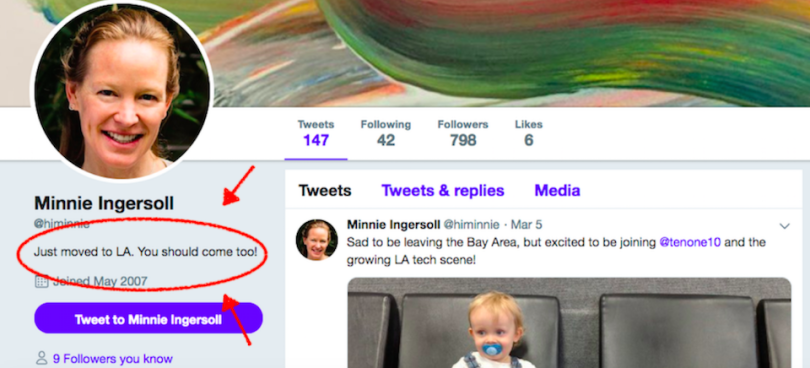Expand the tweet options chevron
810x368 pixels.
click(784, 226)
